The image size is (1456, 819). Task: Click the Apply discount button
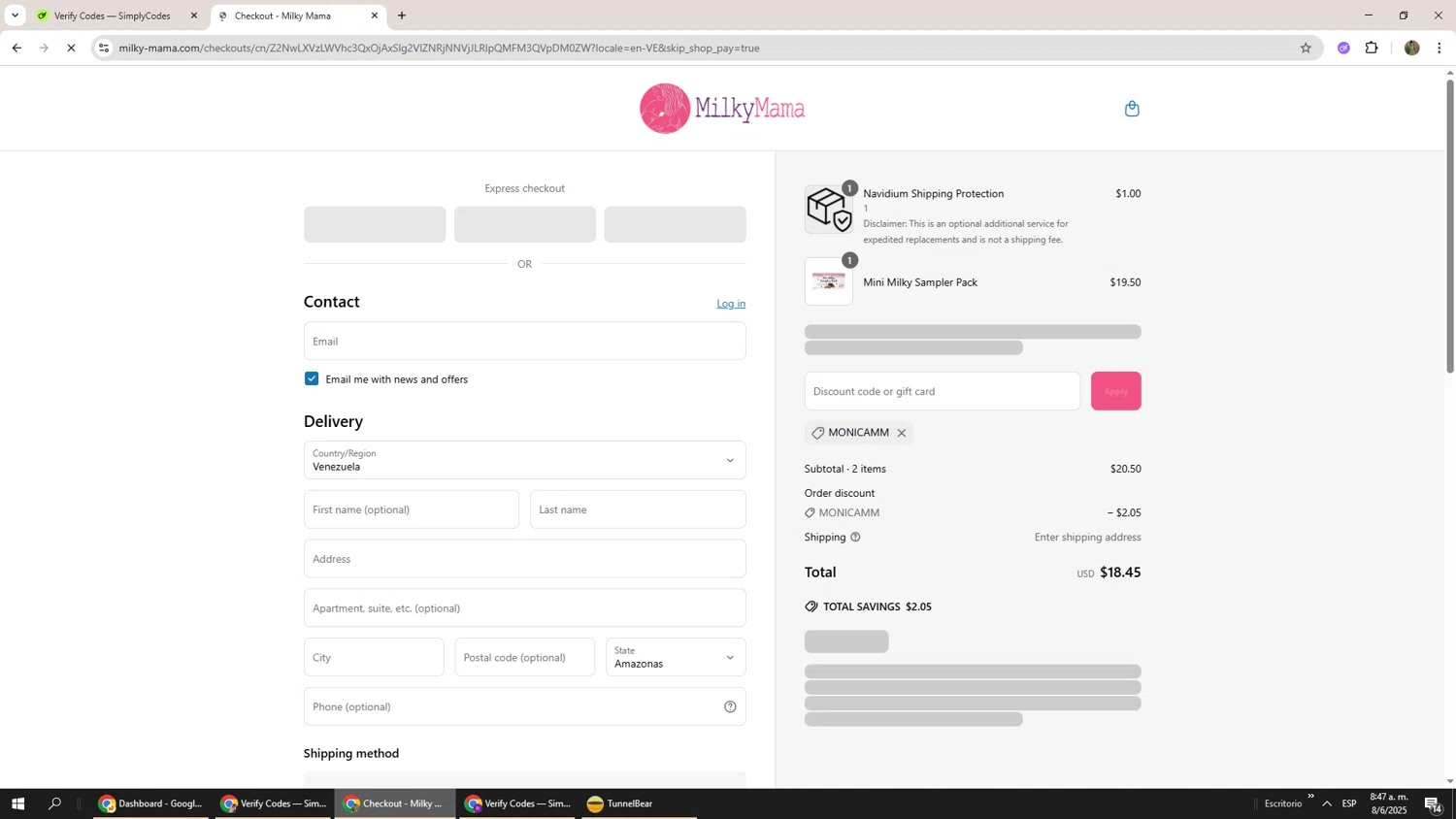pos(1115,391)
